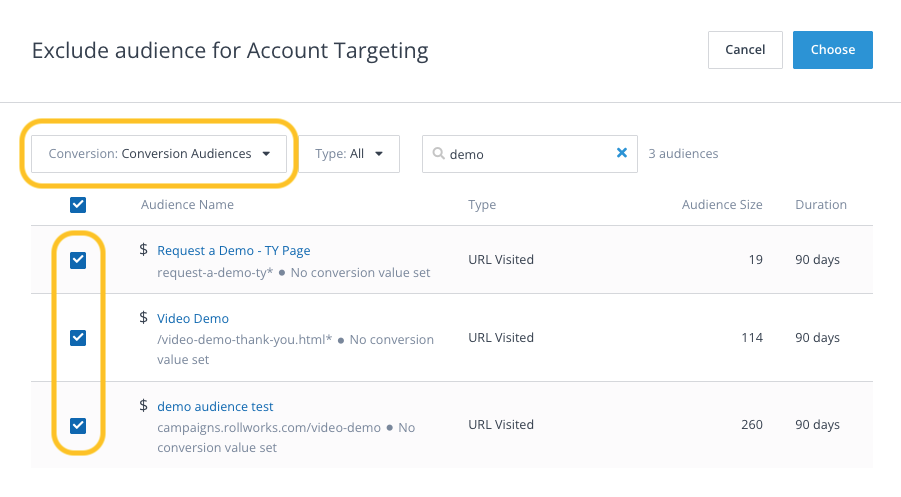Toggle the select-all checkbox in header

click(78, 205)
